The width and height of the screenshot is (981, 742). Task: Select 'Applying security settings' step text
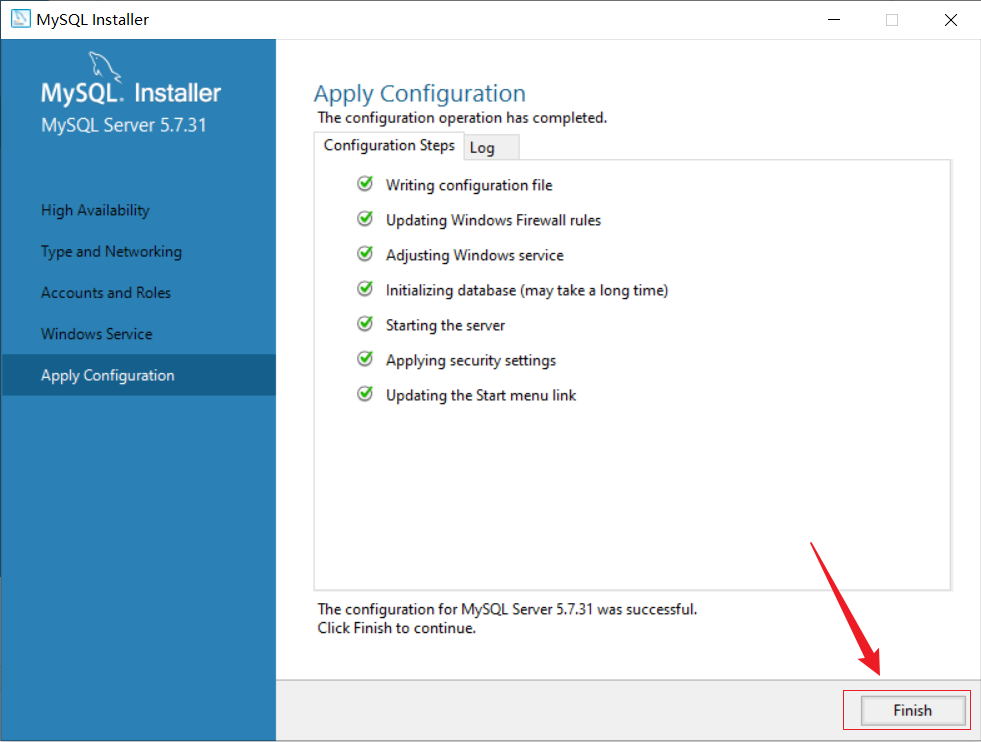point(470,360)
